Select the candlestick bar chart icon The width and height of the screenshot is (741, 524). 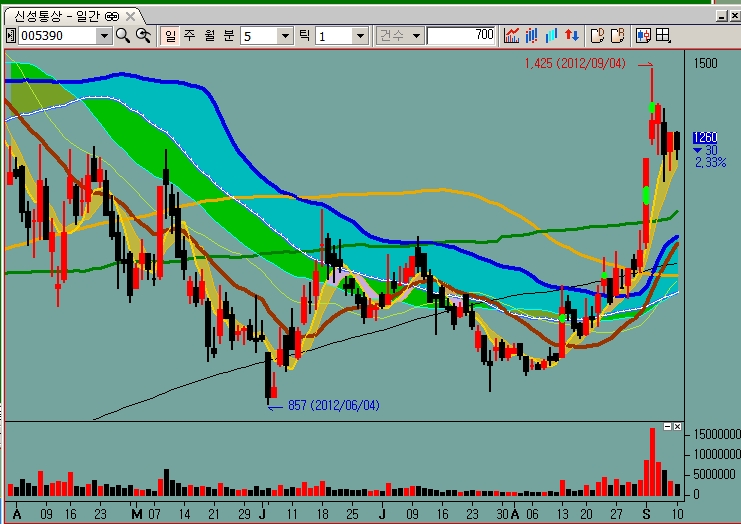click(x=532, y=35)
